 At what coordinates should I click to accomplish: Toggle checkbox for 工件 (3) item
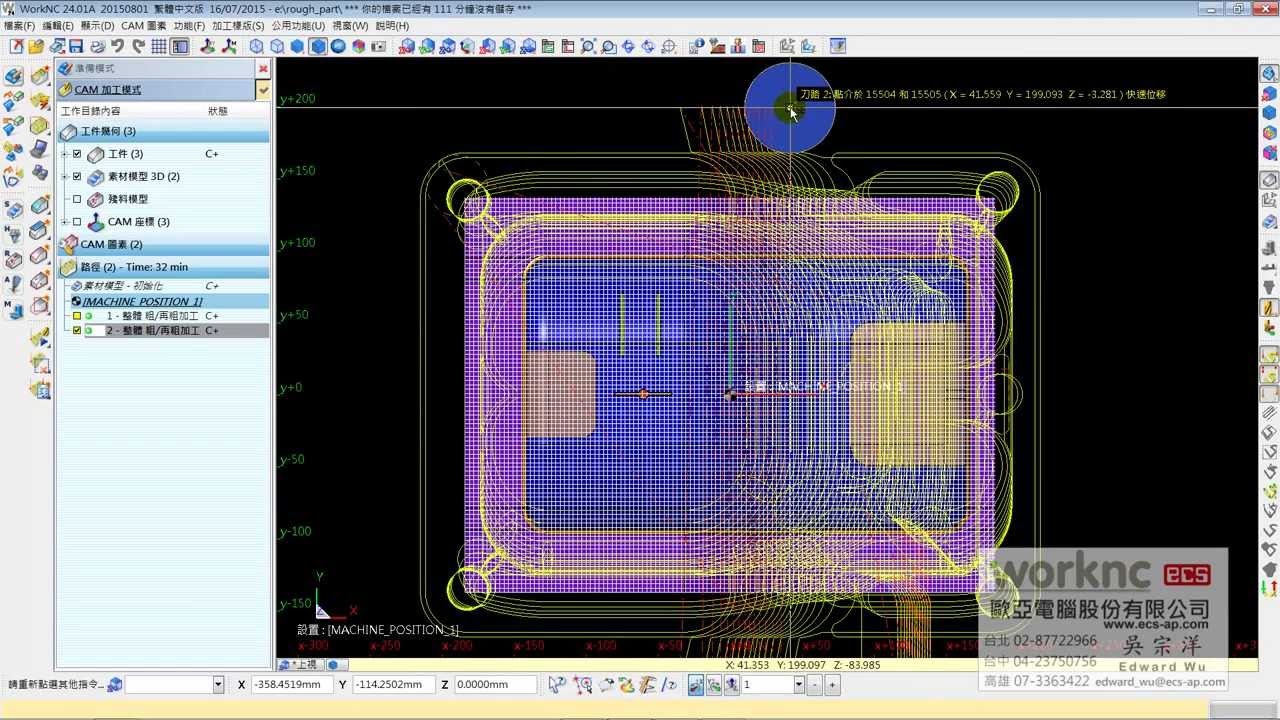pyautogui.click(x=77, y=154)
